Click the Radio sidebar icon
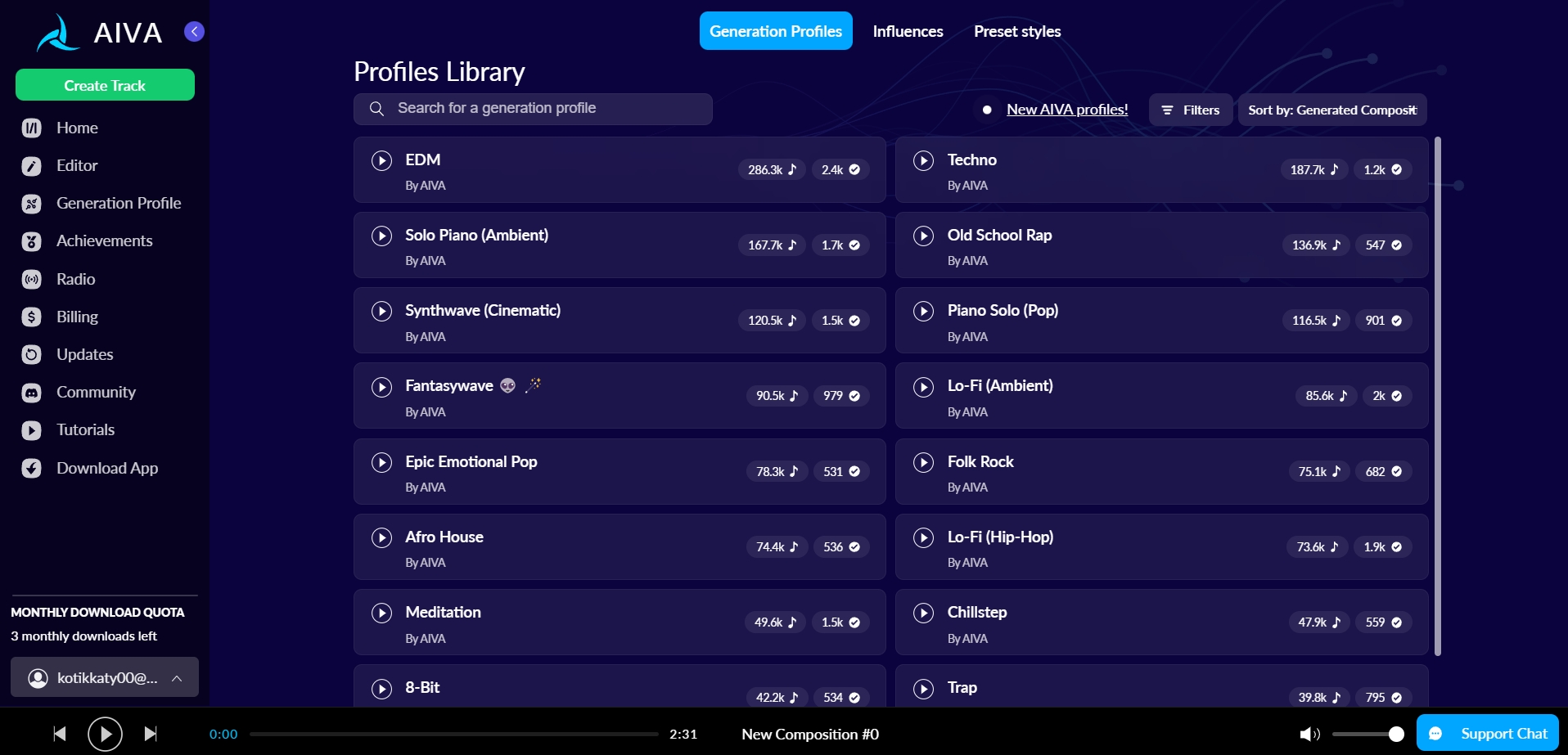The height and width of the screenshot is (755, 1568). pos(31,280)
